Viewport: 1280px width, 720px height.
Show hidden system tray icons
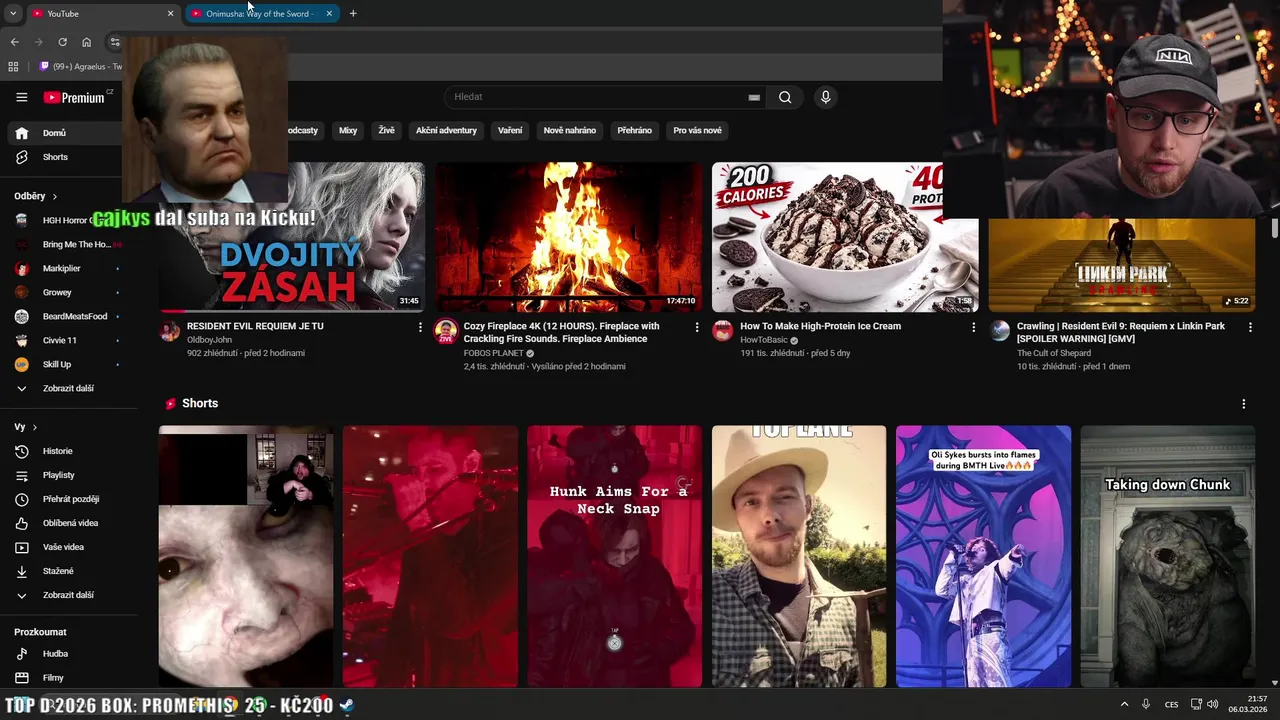pyautogui.click(x=1124, y=704)
